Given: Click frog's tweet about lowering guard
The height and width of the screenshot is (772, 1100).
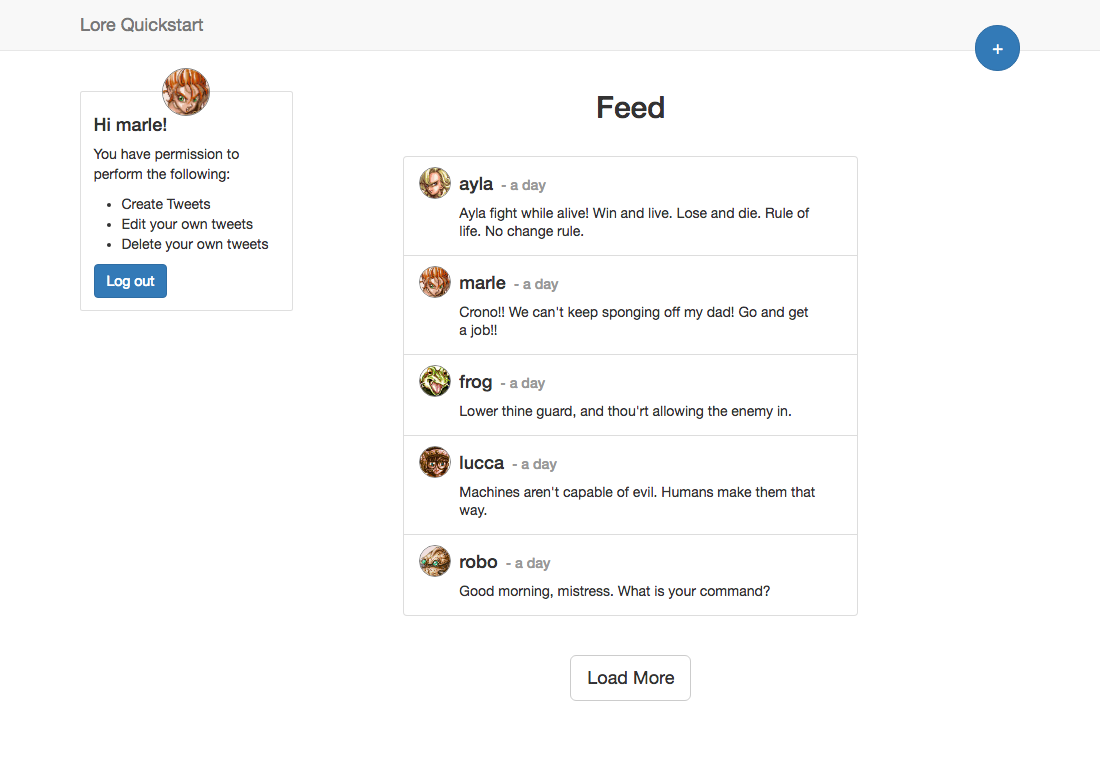Looking at the screenshot, I should click(x=625, y=411).
